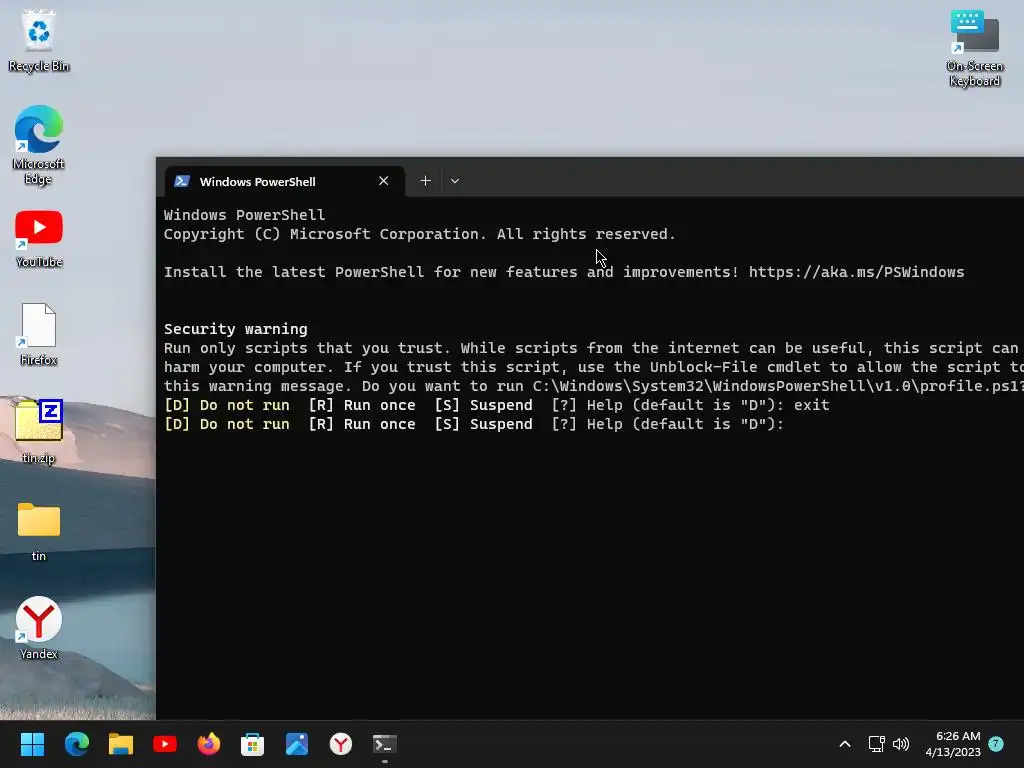Screen dimensions: 1024x768
Task: Open YouTube from the taskbar
Action: coord(165,744)
